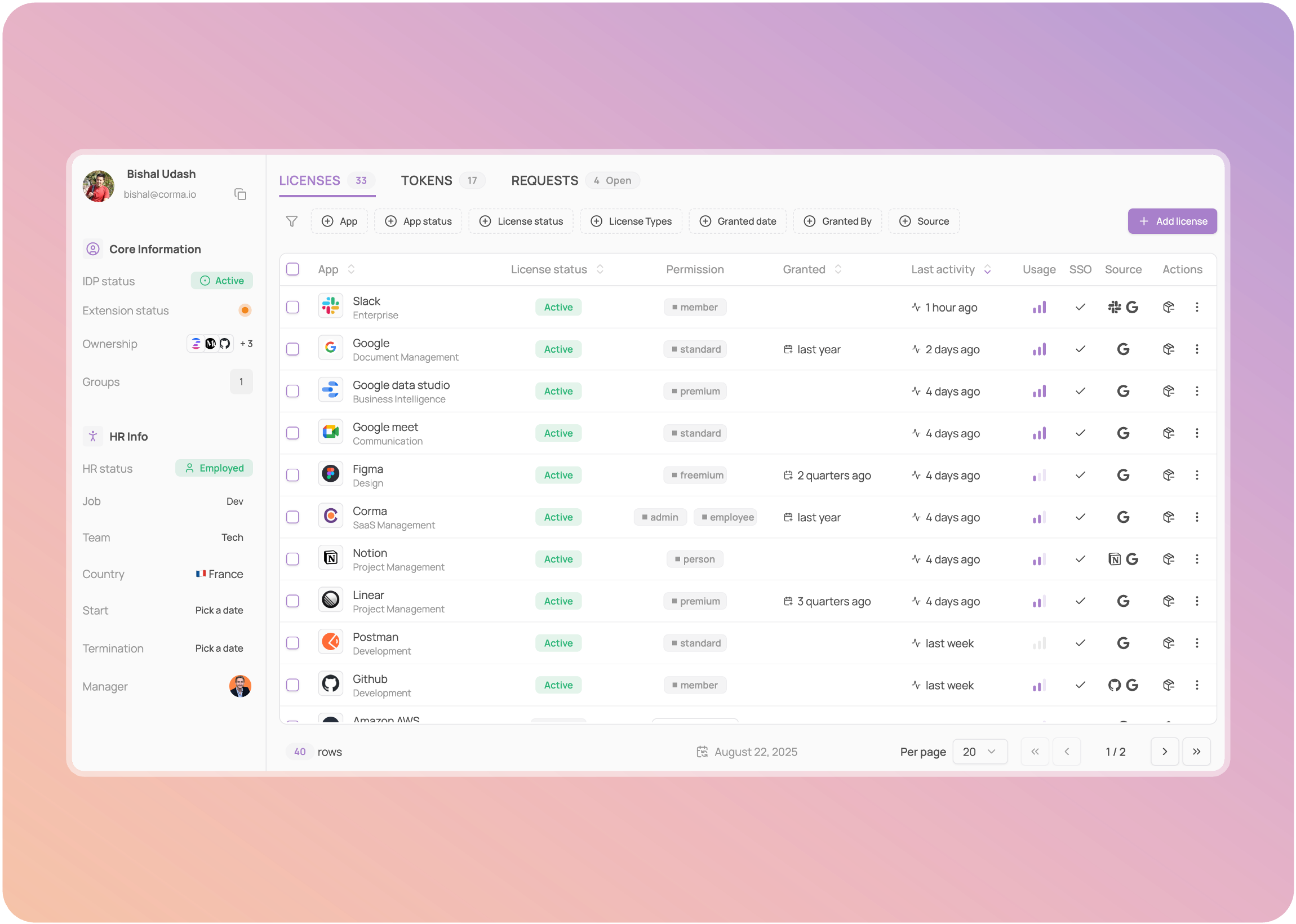This screenshot has width=1296, height=924.
Task: Click the Add license button
Action: pos(1172,221)
